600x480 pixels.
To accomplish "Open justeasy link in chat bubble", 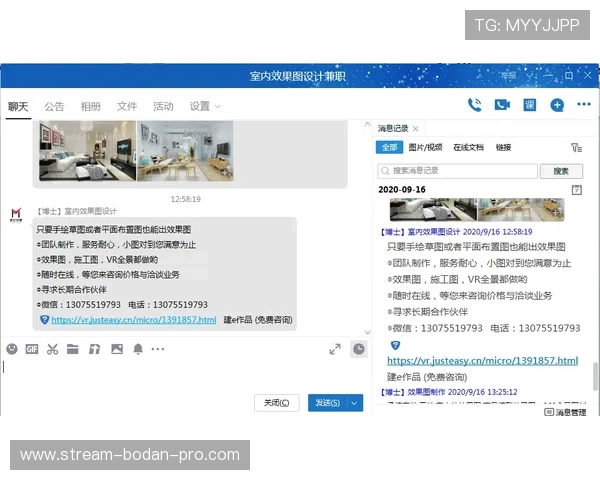I will (134, 320).
